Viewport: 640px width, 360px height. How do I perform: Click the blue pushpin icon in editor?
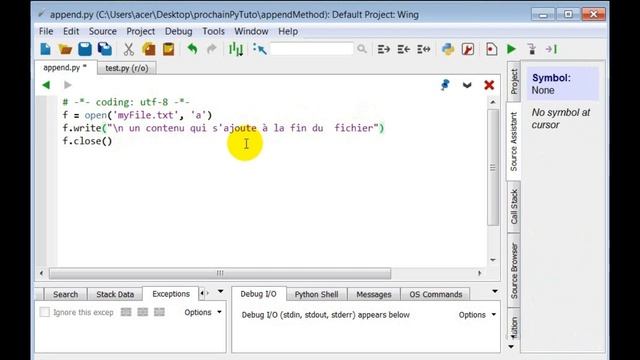click(x=445, y=85)
